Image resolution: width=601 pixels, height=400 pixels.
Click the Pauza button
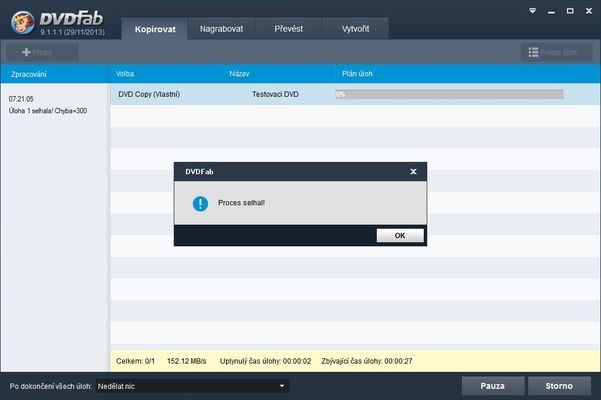coord(493,386)
